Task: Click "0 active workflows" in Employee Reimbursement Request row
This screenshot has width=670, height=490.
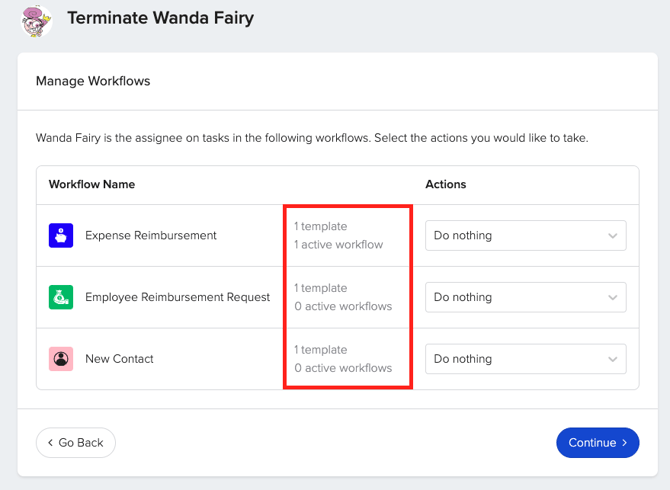Action: 343,306
